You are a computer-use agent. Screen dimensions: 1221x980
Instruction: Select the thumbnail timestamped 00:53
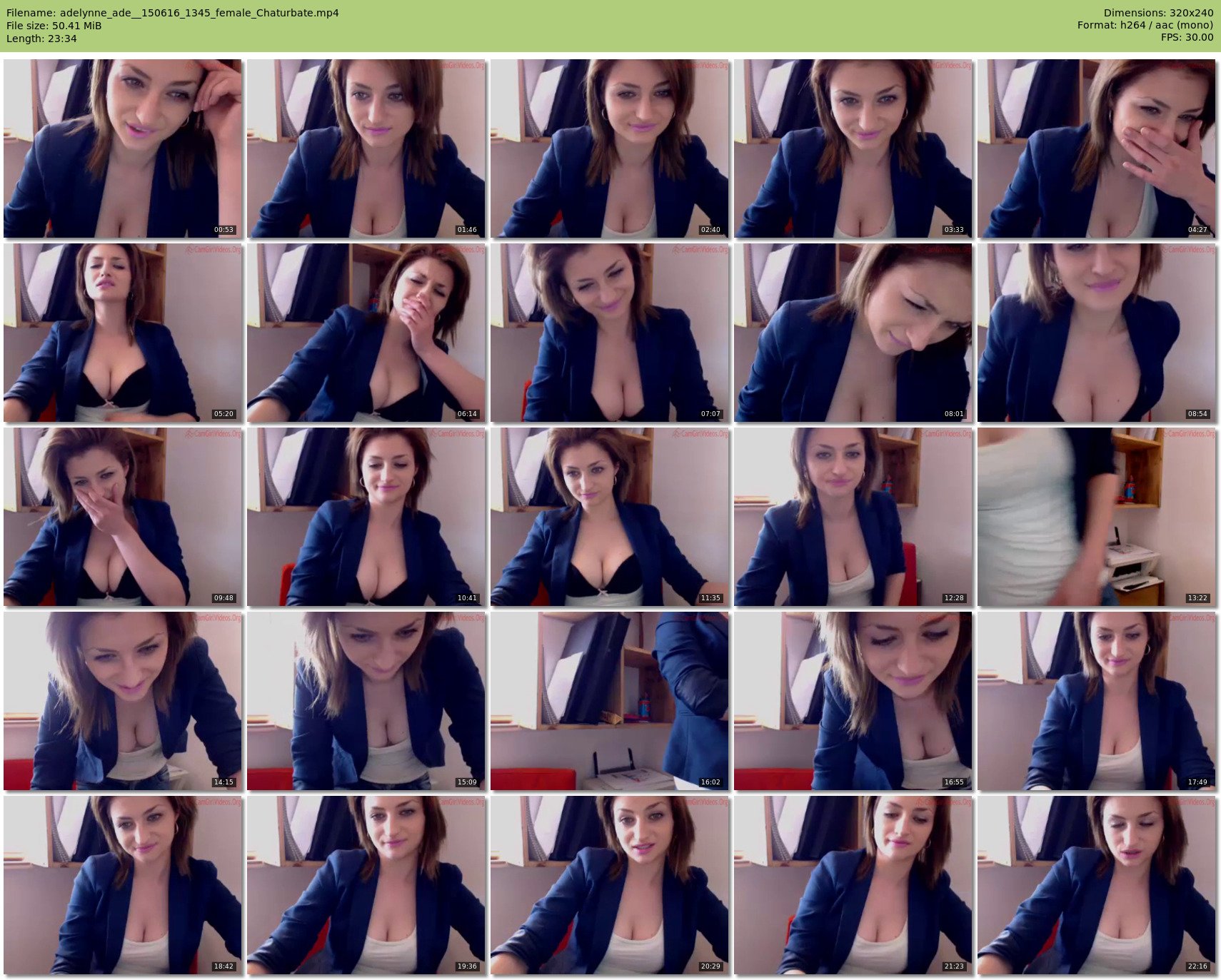pyautogui.click(x=123, y=148)
